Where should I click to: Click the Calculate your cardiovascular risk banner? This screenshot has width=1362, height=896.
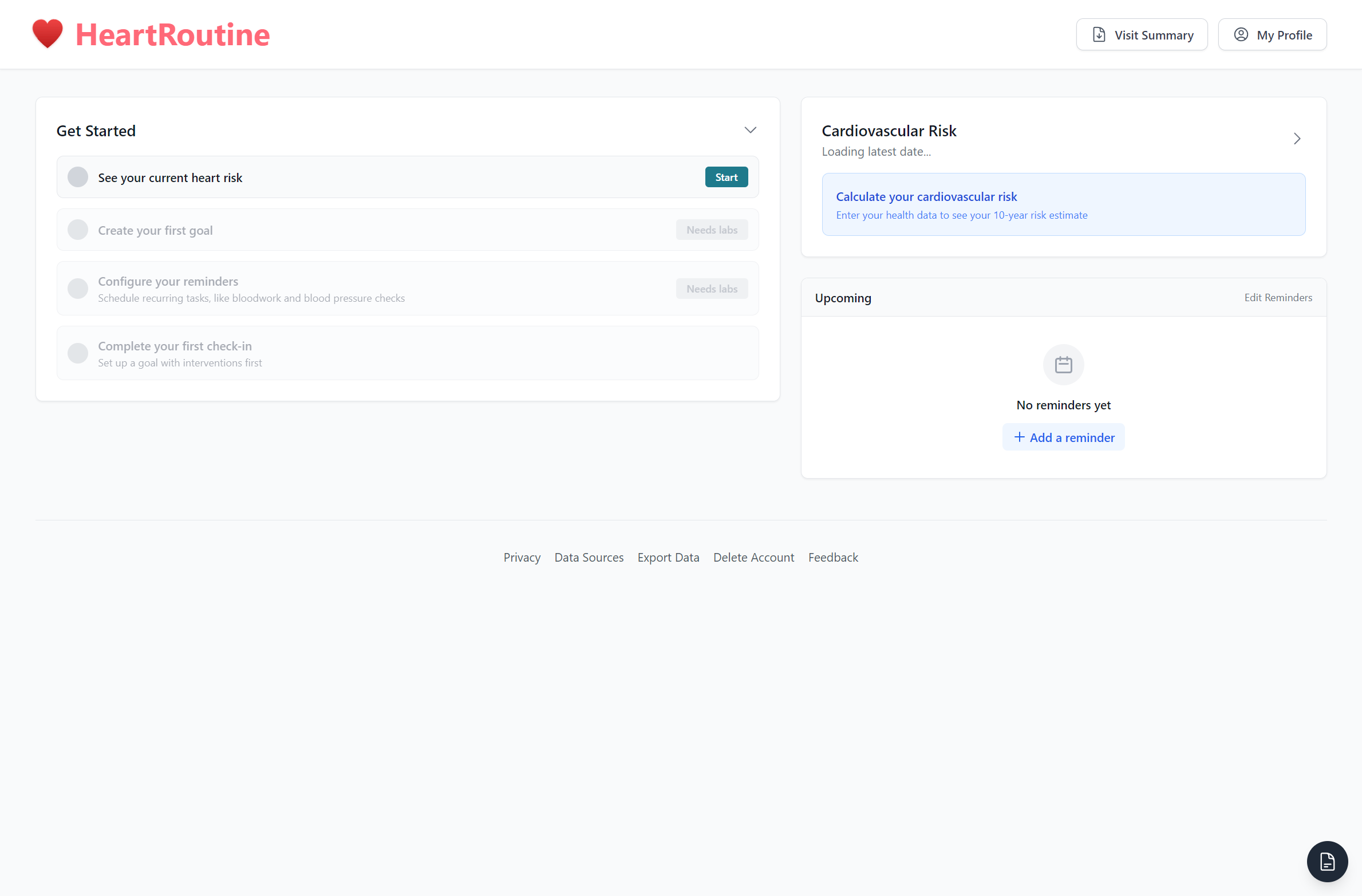pos(1063,205)
